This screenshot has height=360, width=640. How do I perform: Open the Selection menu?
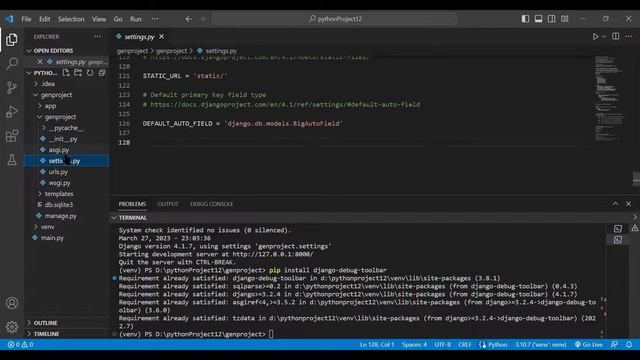pos(71,19)
